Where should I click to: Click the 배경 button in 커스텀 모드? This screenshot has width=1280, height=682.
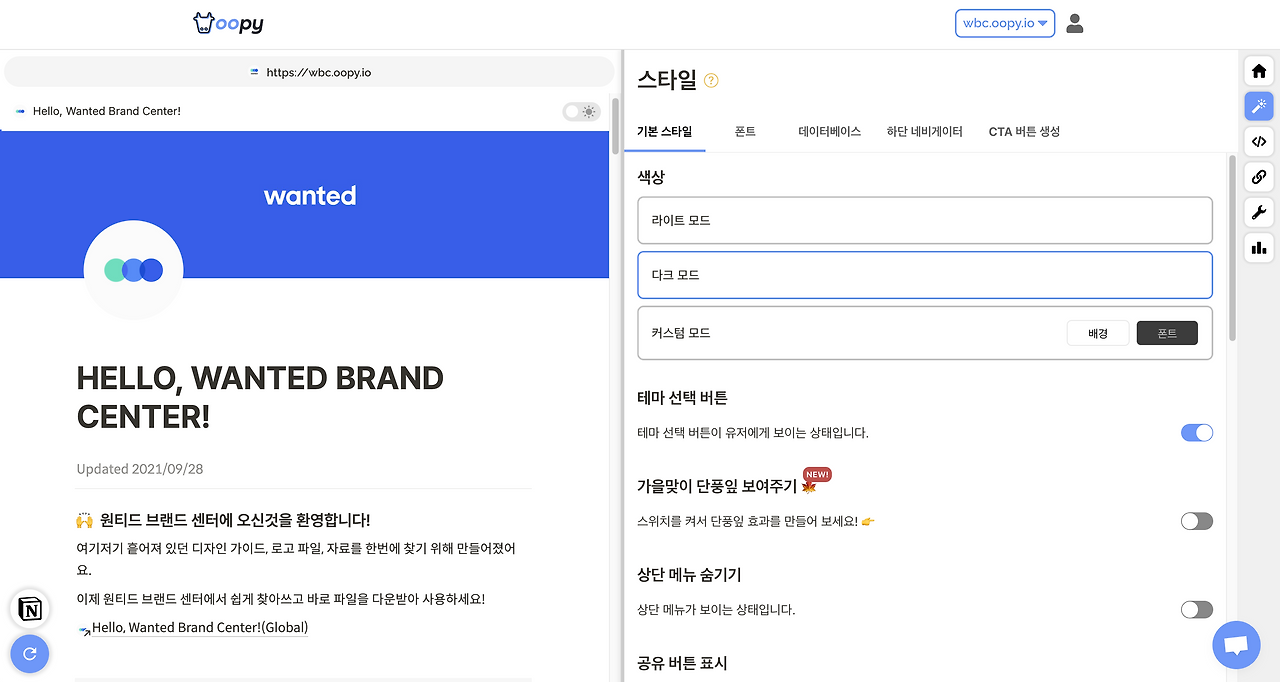pos(1098,333)
